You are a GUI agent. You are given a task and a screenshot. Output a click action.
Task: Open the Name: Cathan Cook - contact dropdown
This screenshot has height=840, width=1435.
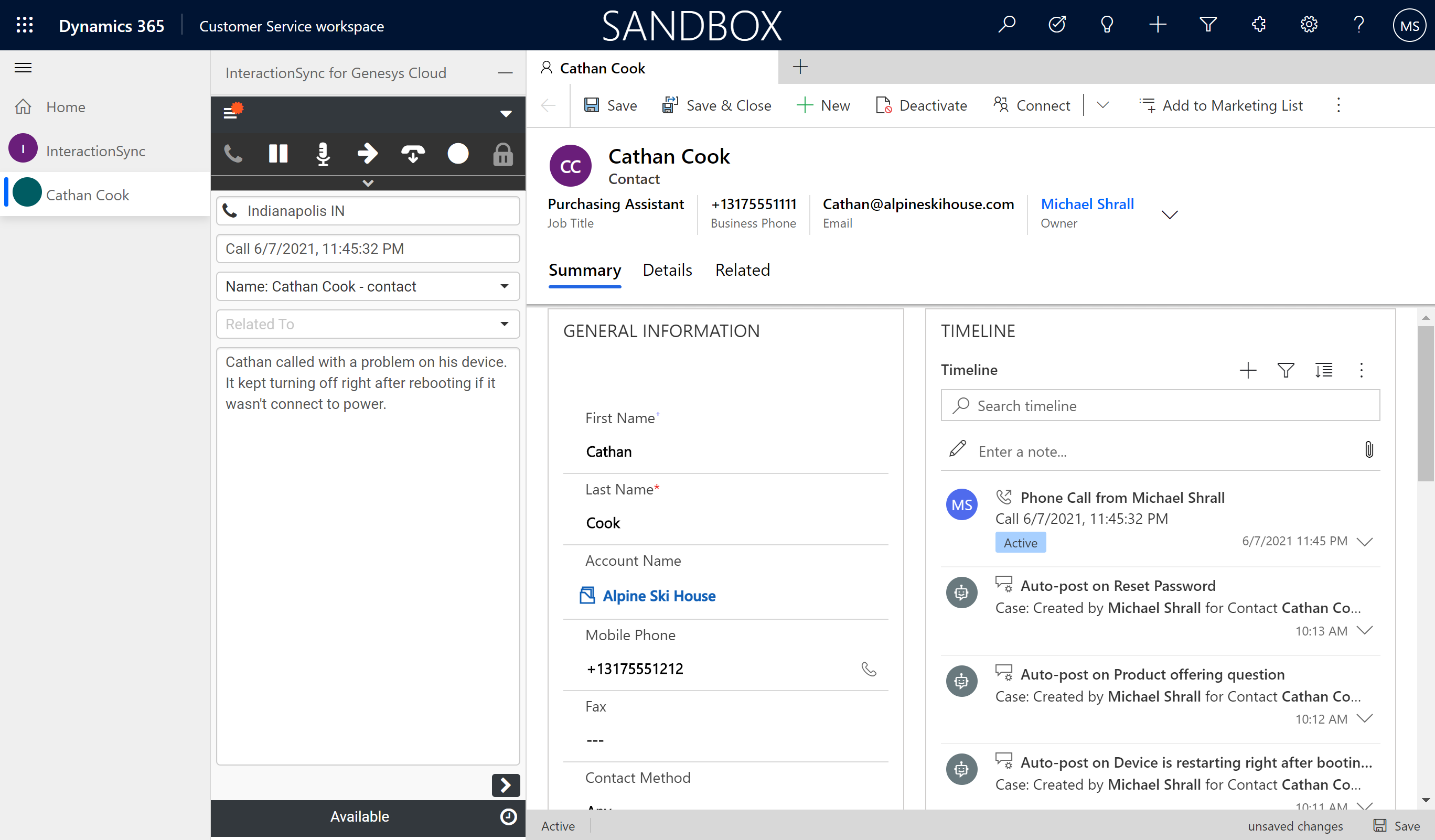click(x=368, y=286)
